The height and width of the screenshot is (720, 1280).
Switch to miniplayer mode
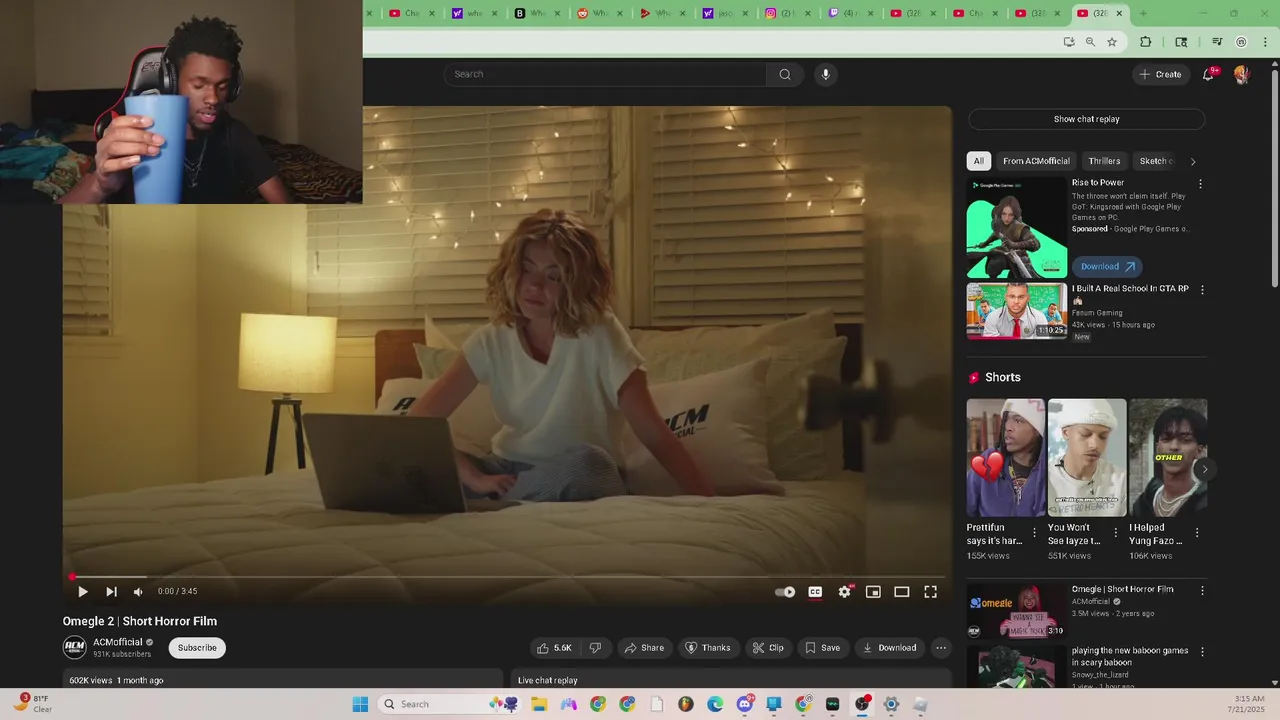[x=873, y=592]
